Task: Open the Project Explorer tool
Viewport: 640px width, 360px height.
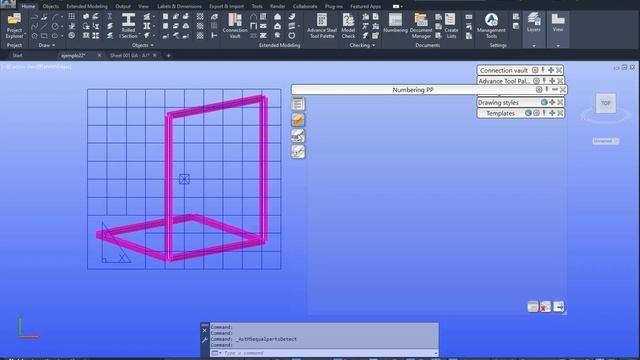Action: click(14, 26)
